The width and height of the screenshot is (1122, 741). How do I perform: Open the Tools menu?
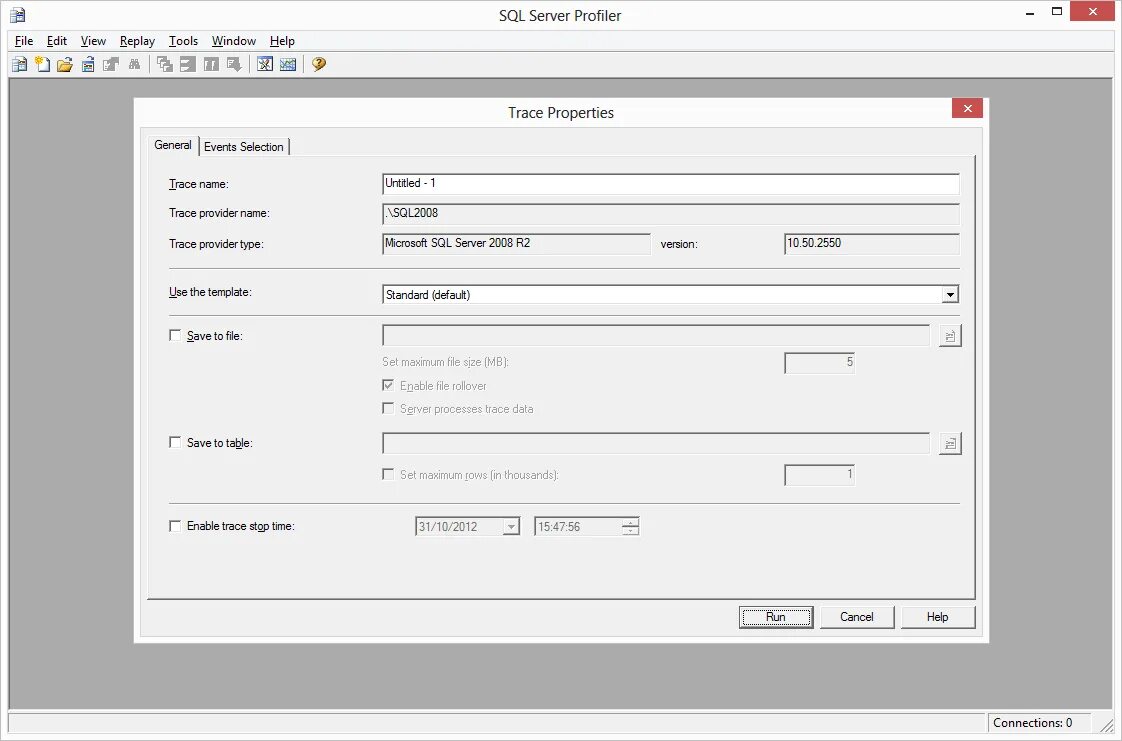[183, 41]
